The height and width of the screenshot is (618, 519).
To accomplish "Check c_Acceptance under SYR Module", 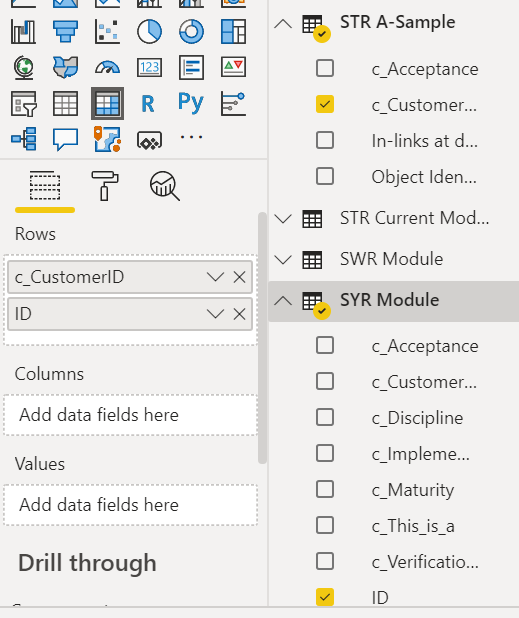I will click(x=325, y=345).
